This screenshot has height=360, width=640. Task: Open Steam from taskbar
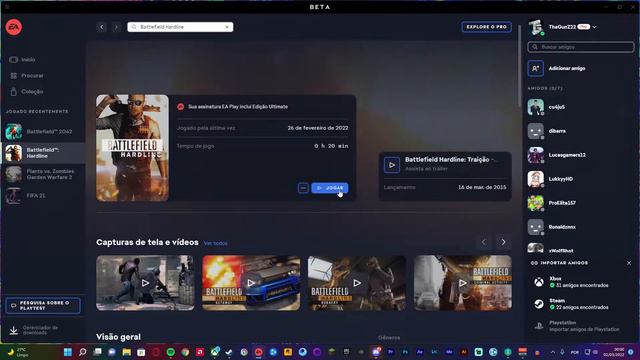(x=229, y=352)
